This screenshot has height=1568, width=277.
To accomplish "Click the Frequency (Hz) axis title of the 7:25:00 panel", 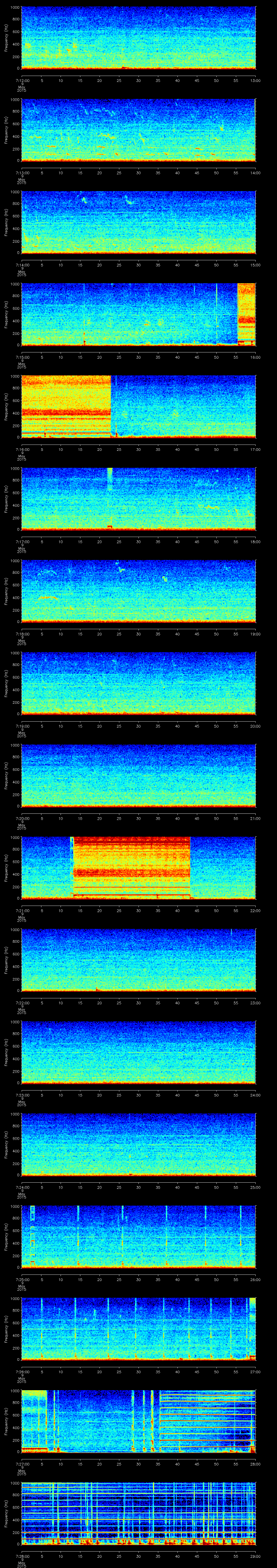I will 6,1237.
